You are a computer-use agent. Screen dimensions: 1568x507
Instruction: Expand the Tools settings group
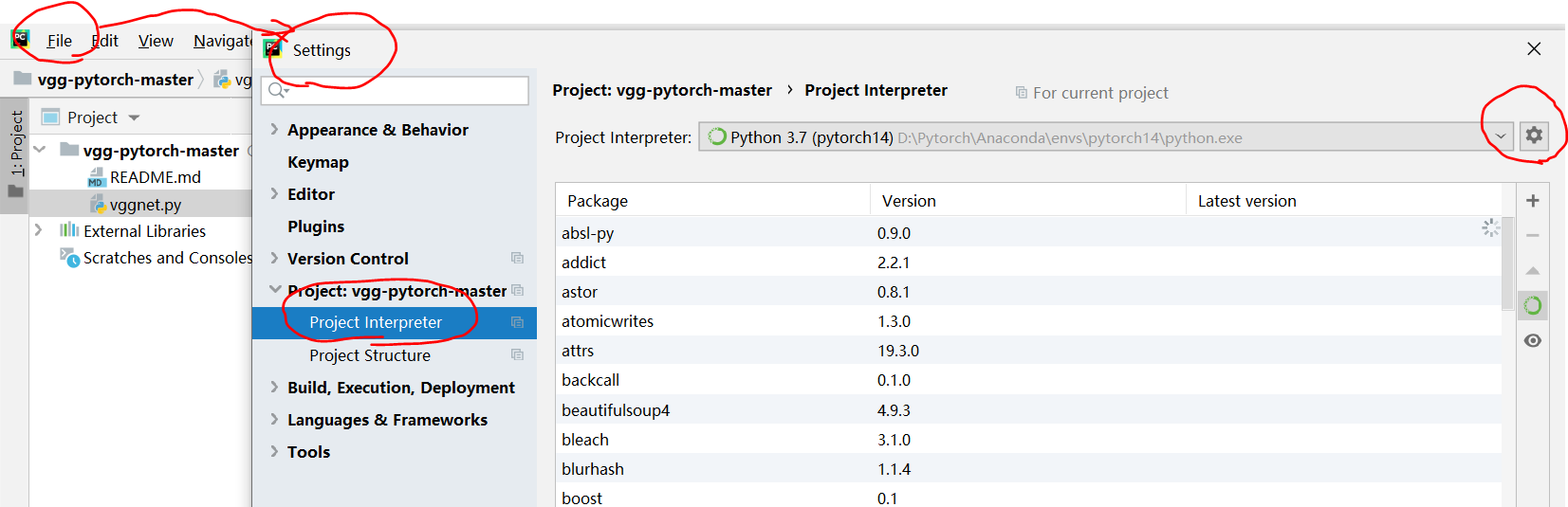point(274,451)
